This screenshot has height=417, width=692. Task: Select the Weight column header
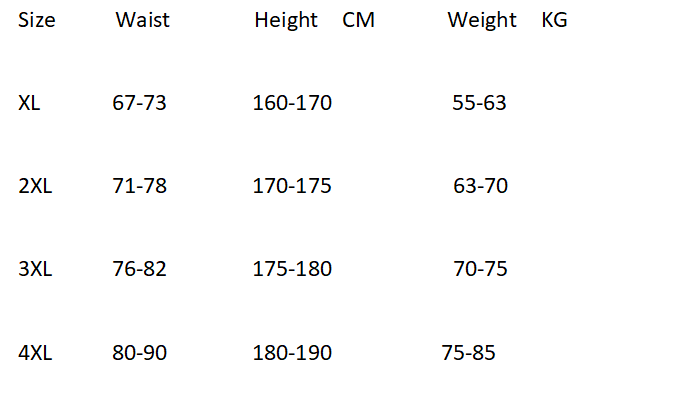point(482,20)
